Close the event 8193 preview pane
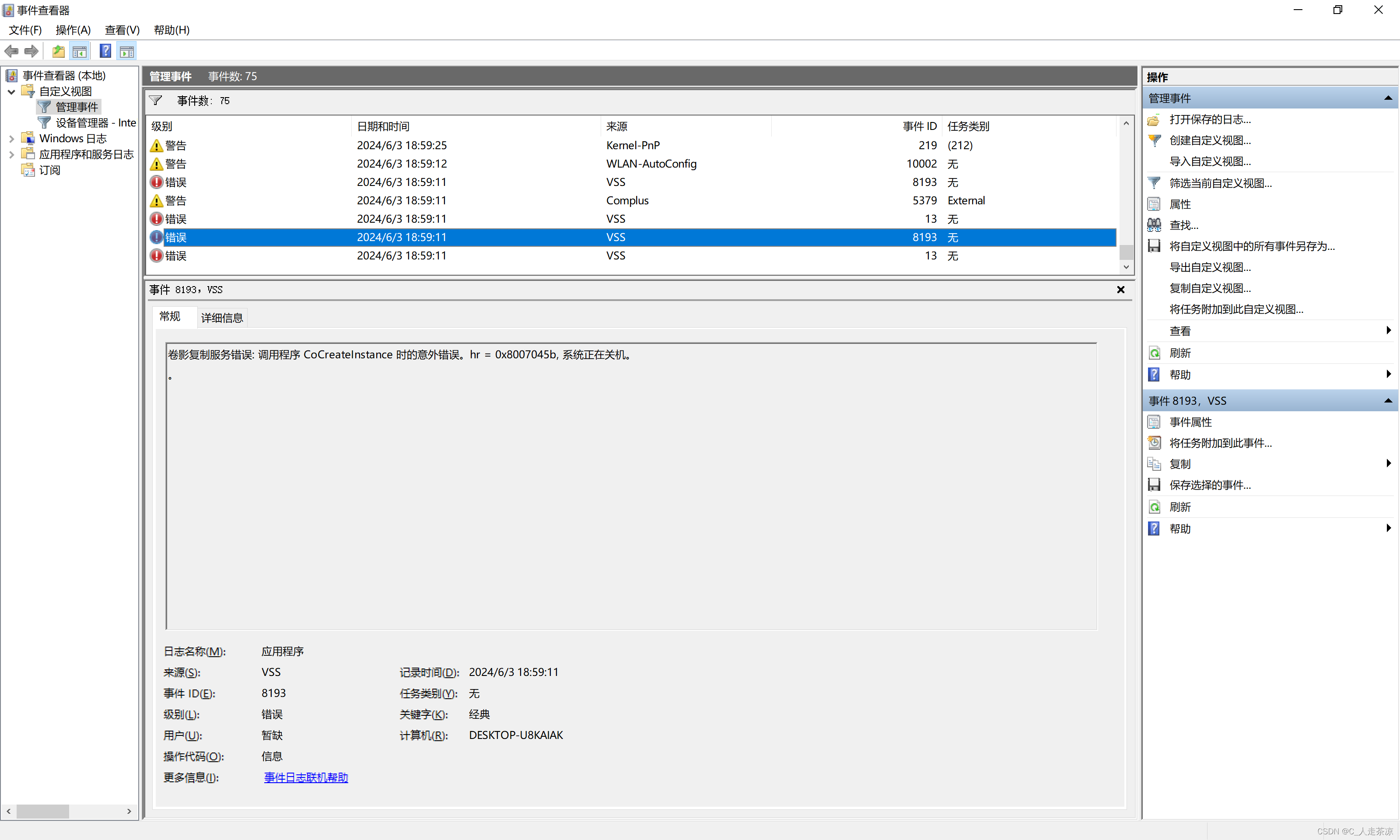 [x=1120, y=290]
